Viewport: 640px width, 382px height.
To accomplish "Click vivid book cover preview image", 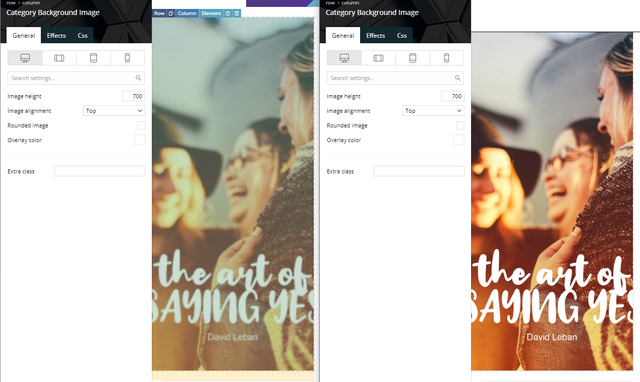I will point(552,201).
